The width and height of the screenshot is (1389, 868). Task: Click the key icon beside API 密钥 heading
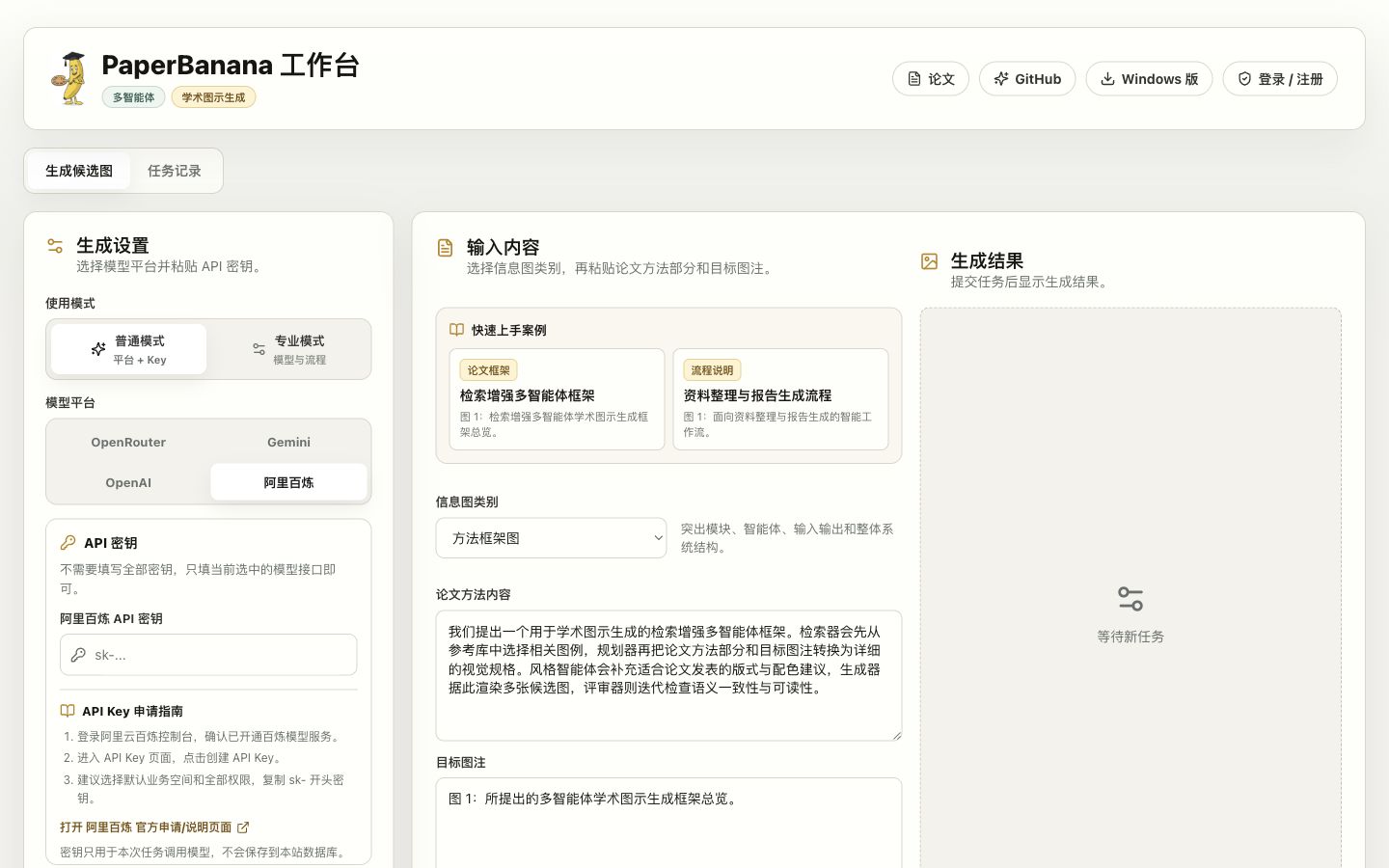point(68,543)
